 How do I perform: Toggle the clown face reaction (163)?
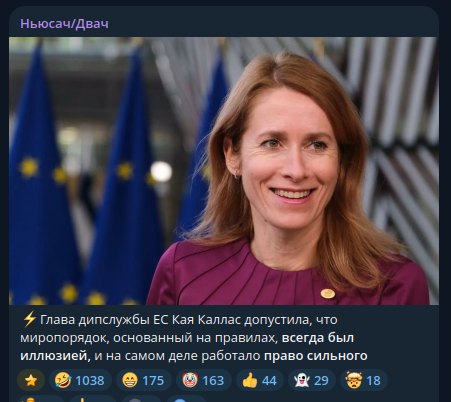(204, 380)
